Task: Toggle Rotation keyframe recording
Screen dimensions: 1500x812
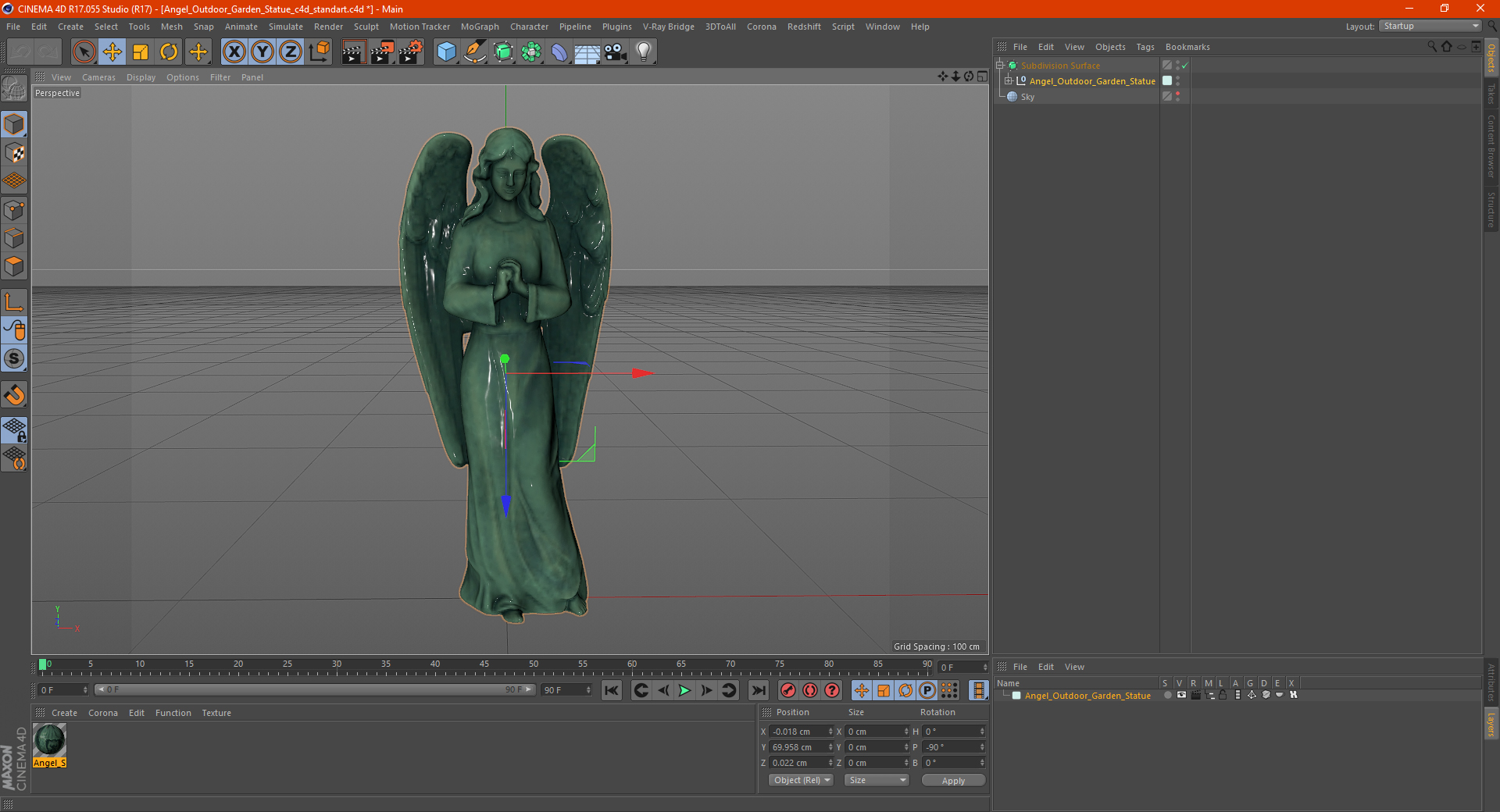Action: [905, 690]
